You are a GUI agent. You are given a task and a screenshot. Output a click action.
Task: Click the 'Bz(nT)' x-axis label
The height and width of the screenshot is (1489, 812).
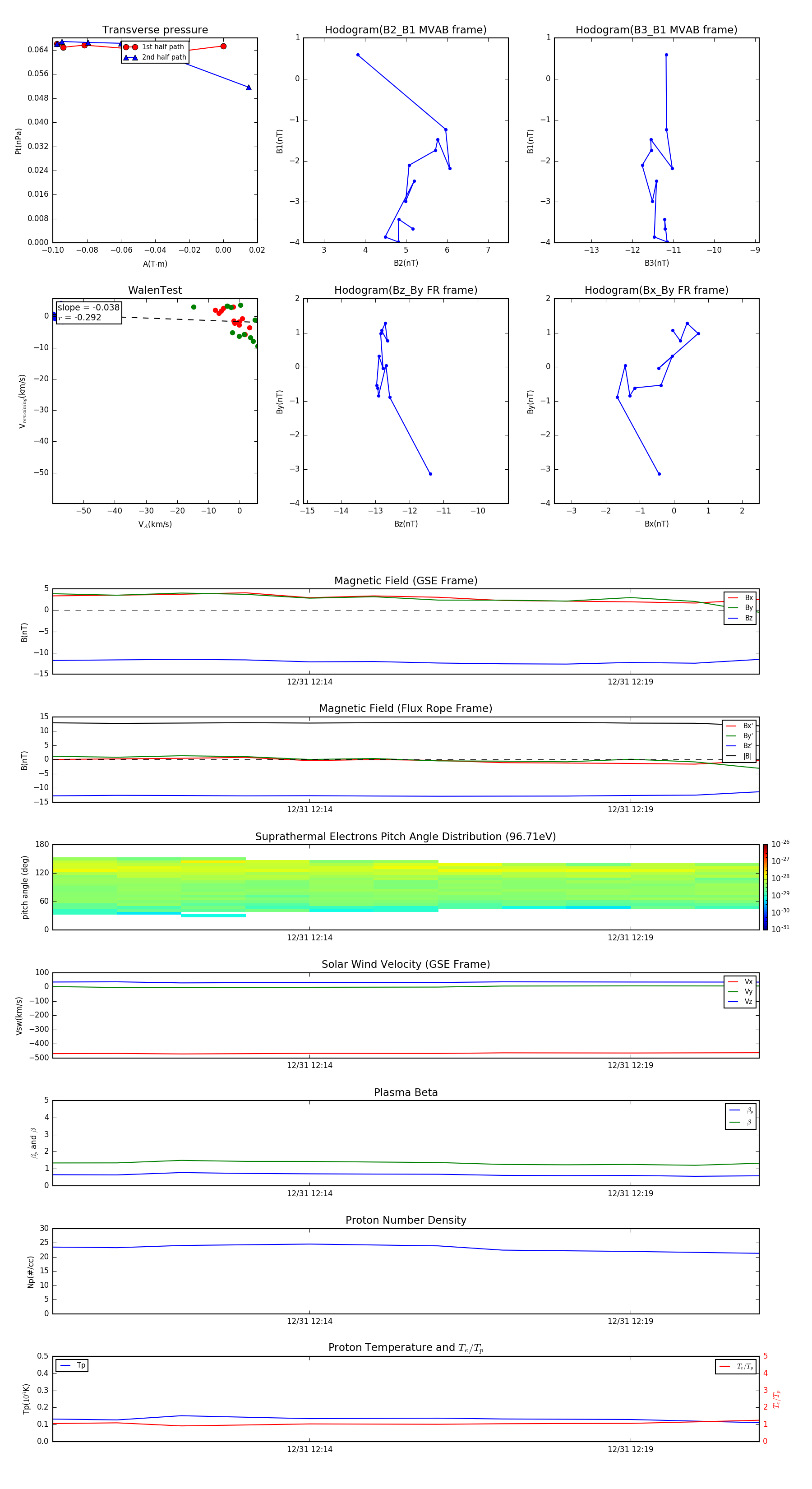[406, 524]
